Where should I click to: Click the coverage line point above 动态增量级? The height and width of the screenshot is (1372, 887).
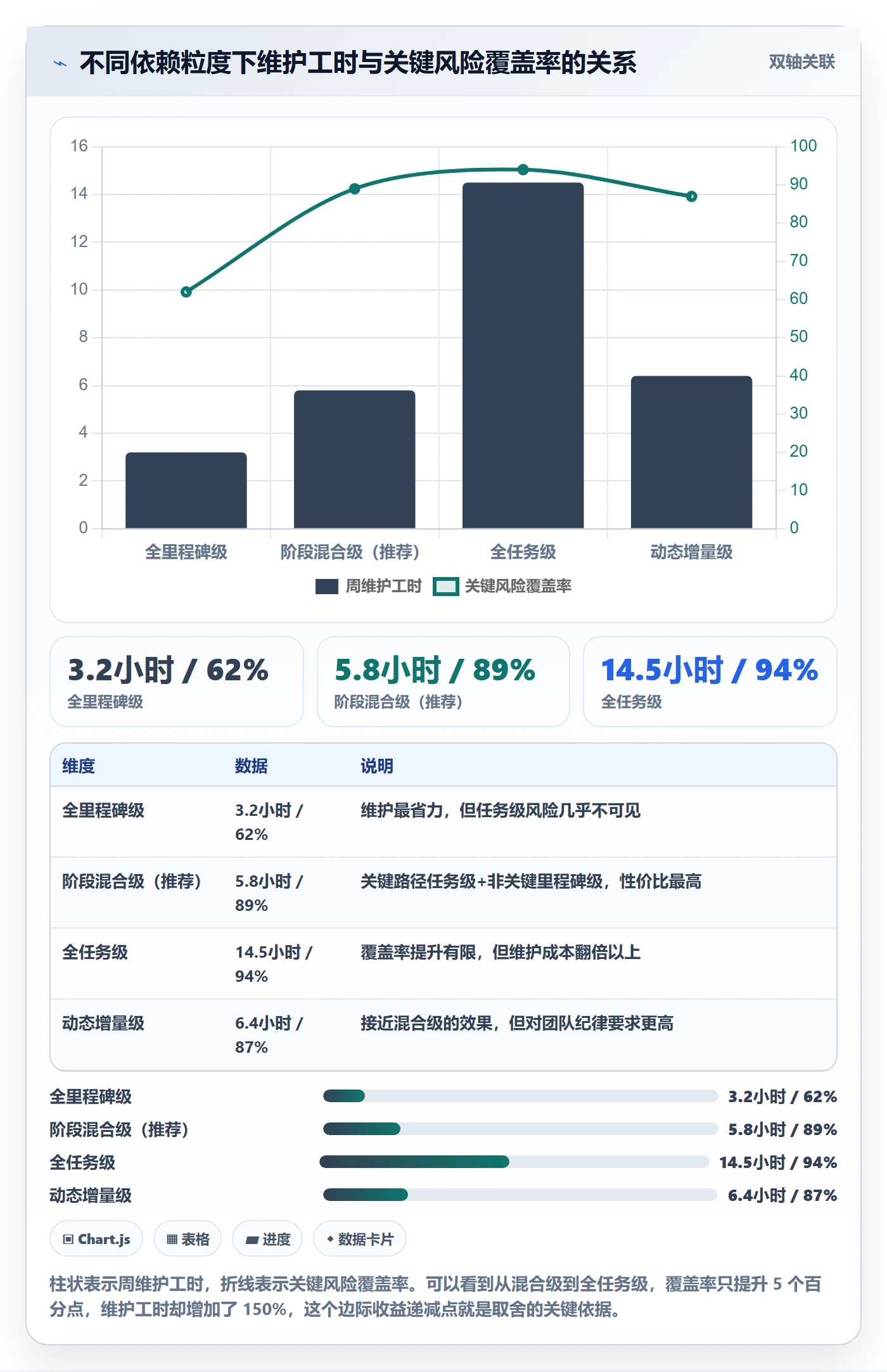pos(691,196)
